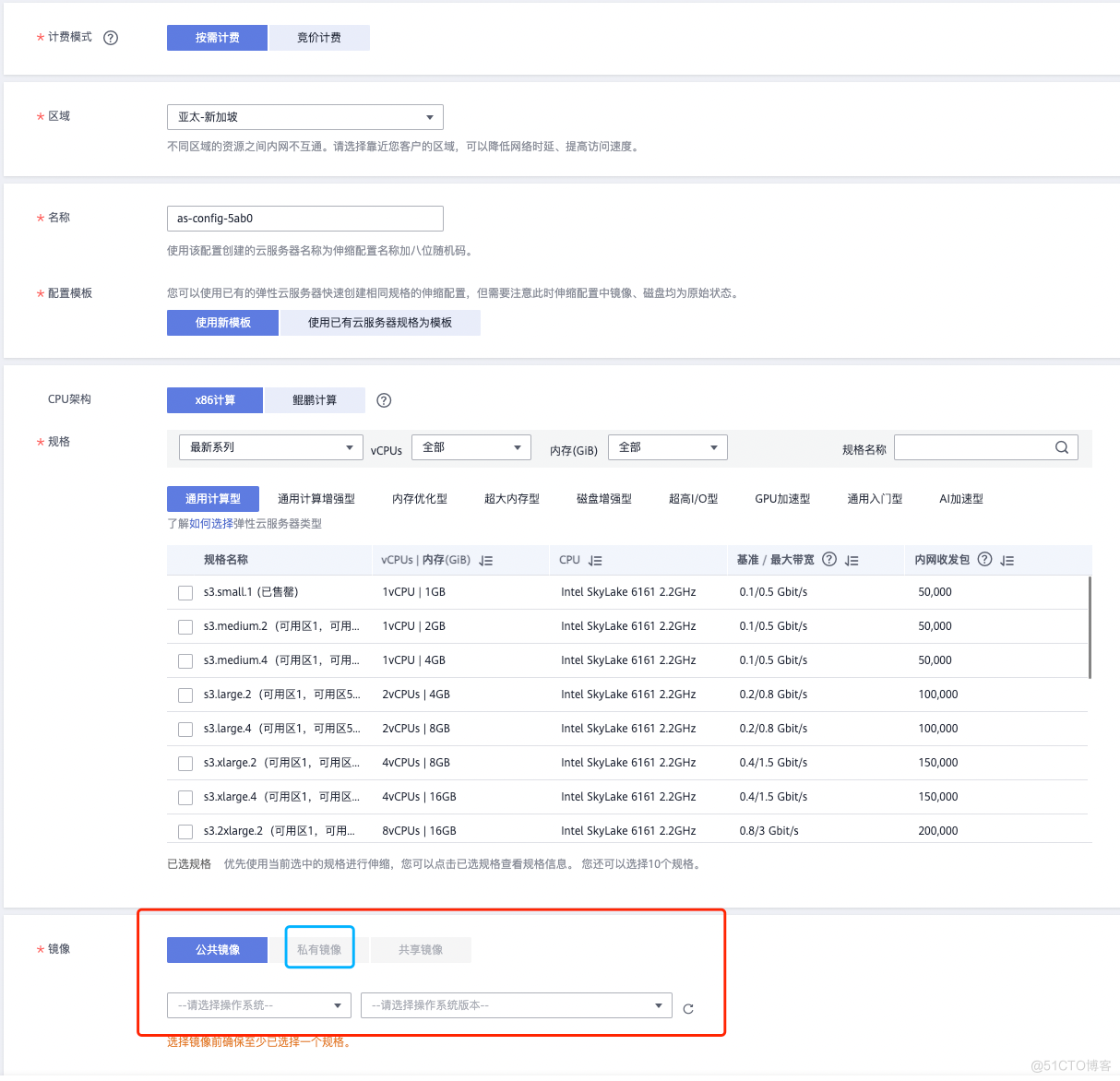This screenshot has width=1120, height=1081.
Task: Switch to the GPU加速型 tab
Action: click(781, 499)
